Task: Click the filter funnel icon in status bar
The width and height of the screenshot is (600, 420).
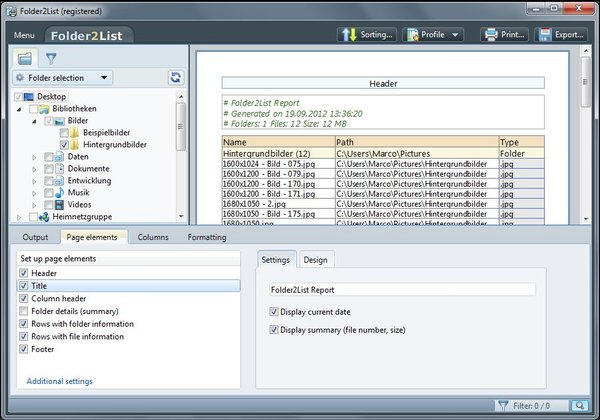Action: (502, 405)
